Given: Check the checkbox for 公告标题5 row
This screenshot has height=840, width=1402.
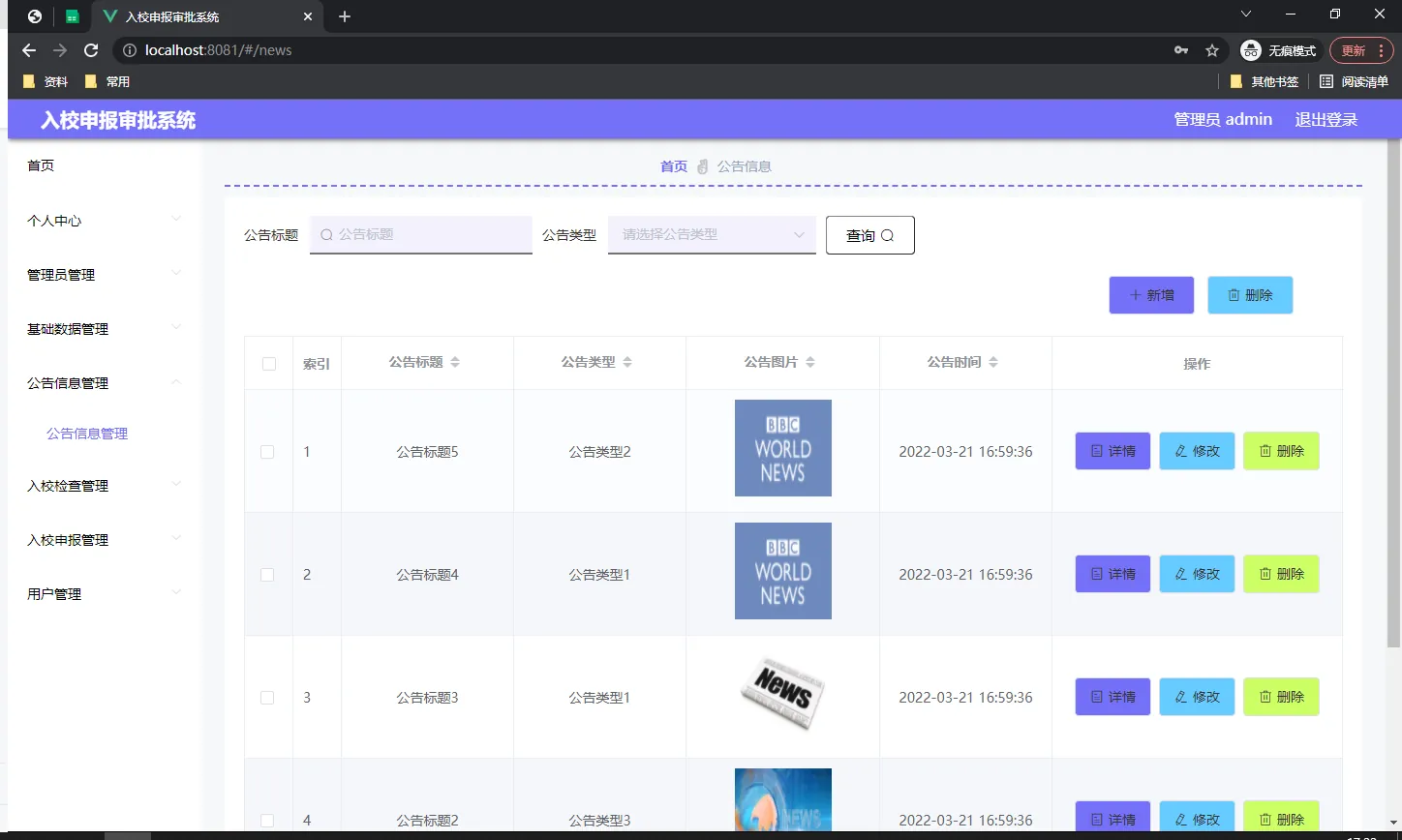Looking at the screenshot, I should click(268, 451).
